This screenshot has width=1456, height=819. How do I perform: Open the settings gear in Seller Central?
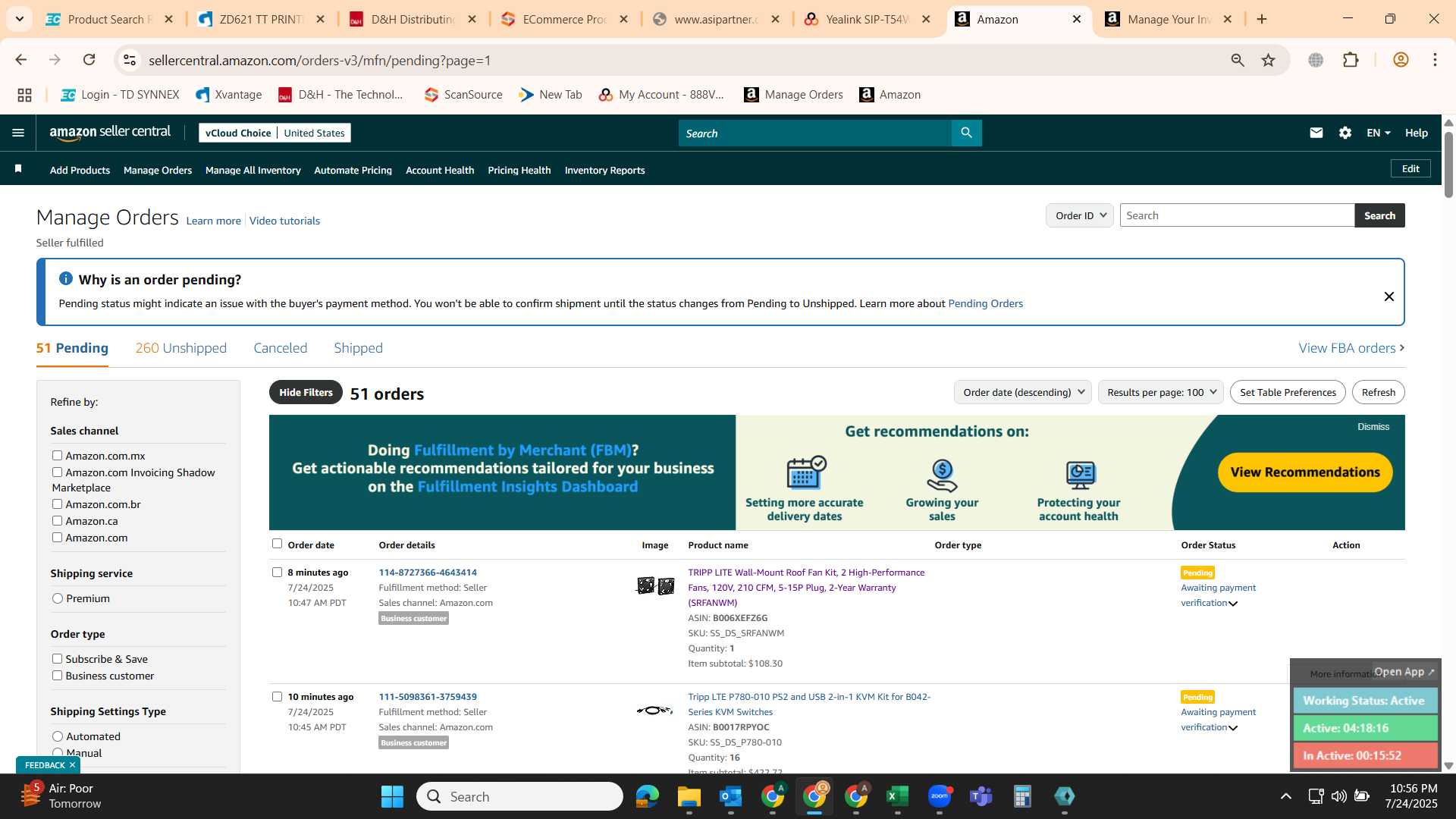(1345, 133)
